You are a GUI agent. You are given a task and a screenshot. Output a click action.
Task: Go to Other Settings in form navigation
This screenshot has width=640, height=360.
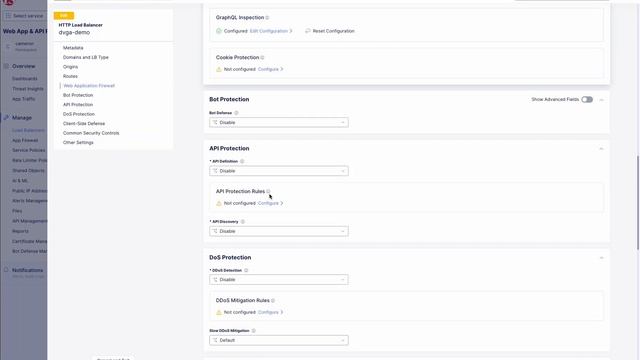(x=78, y=143)
